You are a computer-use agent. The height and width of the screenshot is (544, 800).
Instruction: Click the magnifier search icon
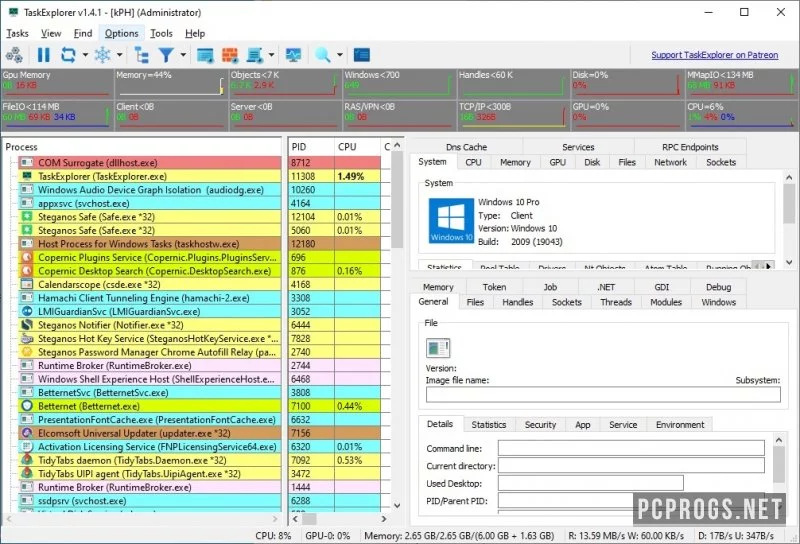tap(322, 55)
